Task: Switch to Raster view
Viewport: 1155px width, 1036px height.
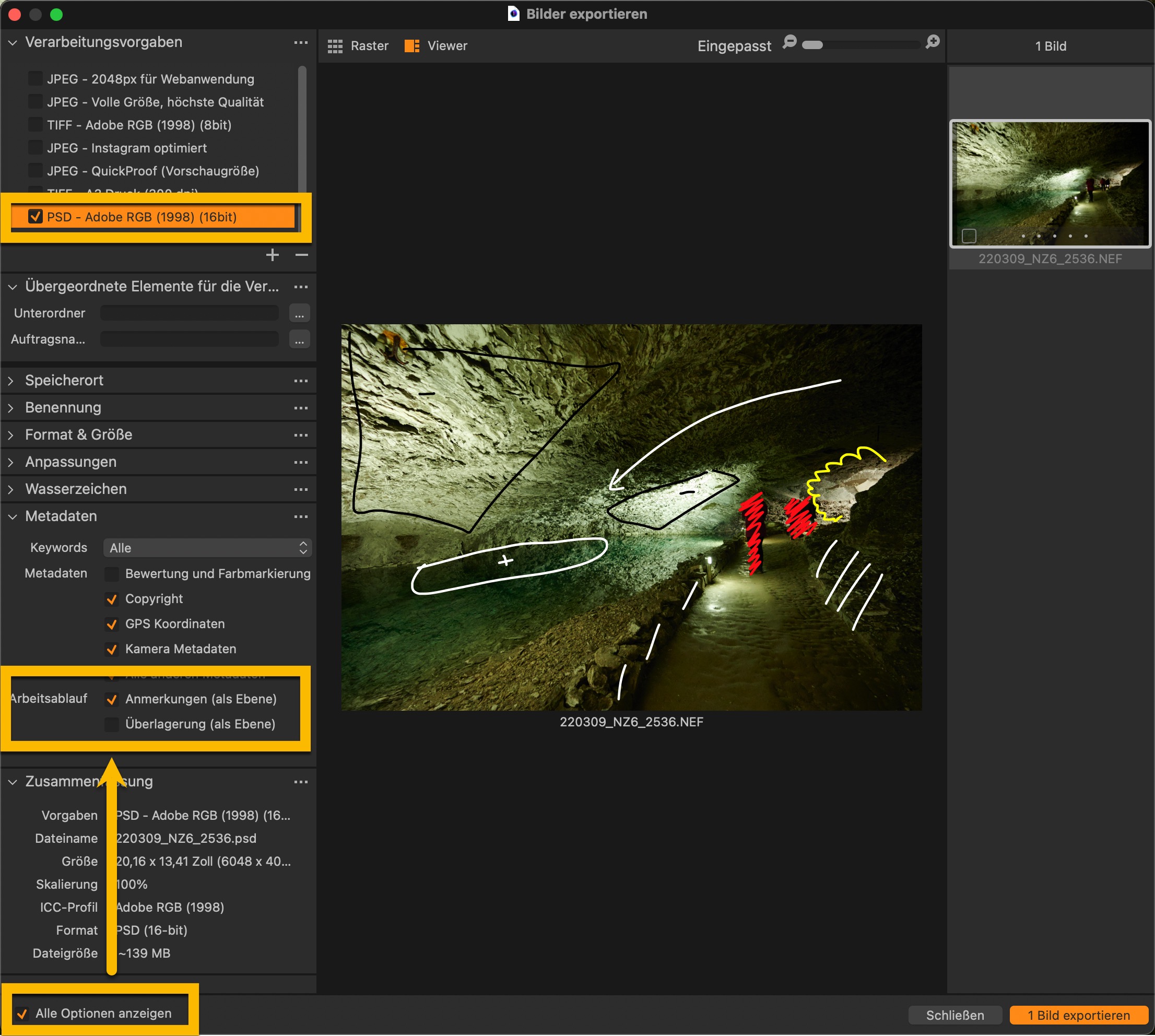Action: click(x=358, y=46)
